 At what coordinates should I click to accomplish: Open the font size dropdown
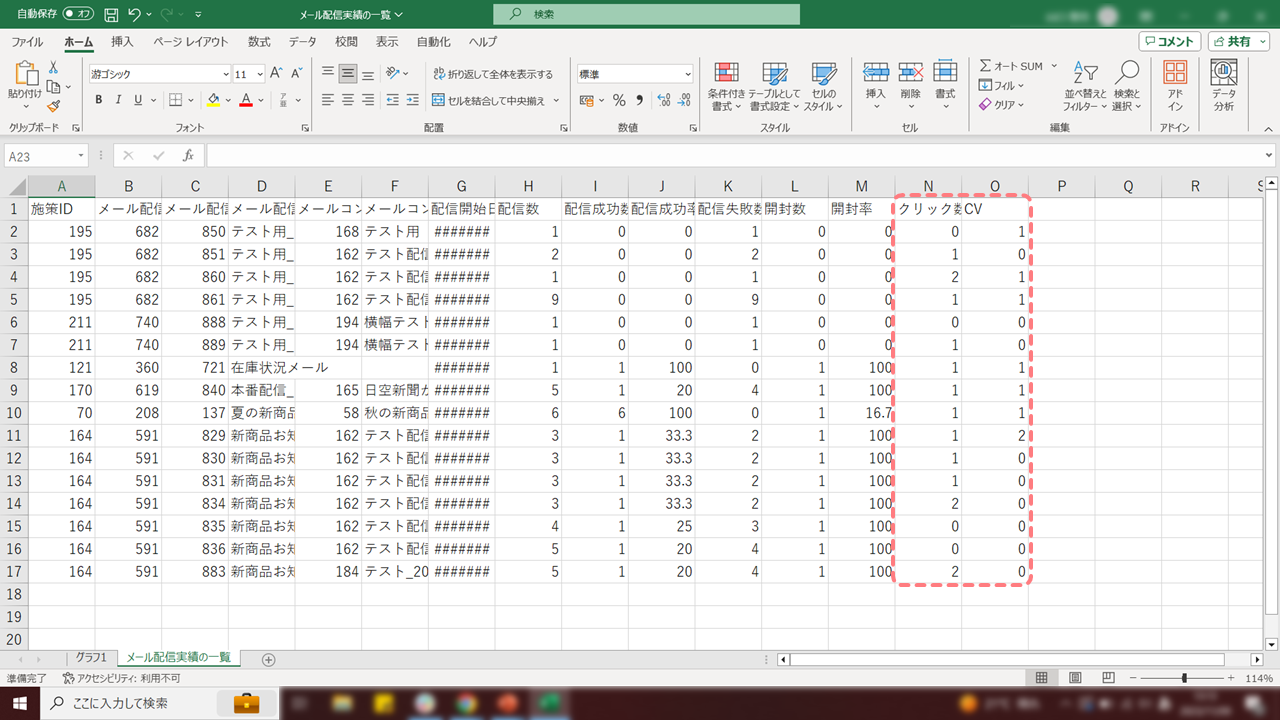[x=260, y=74]
